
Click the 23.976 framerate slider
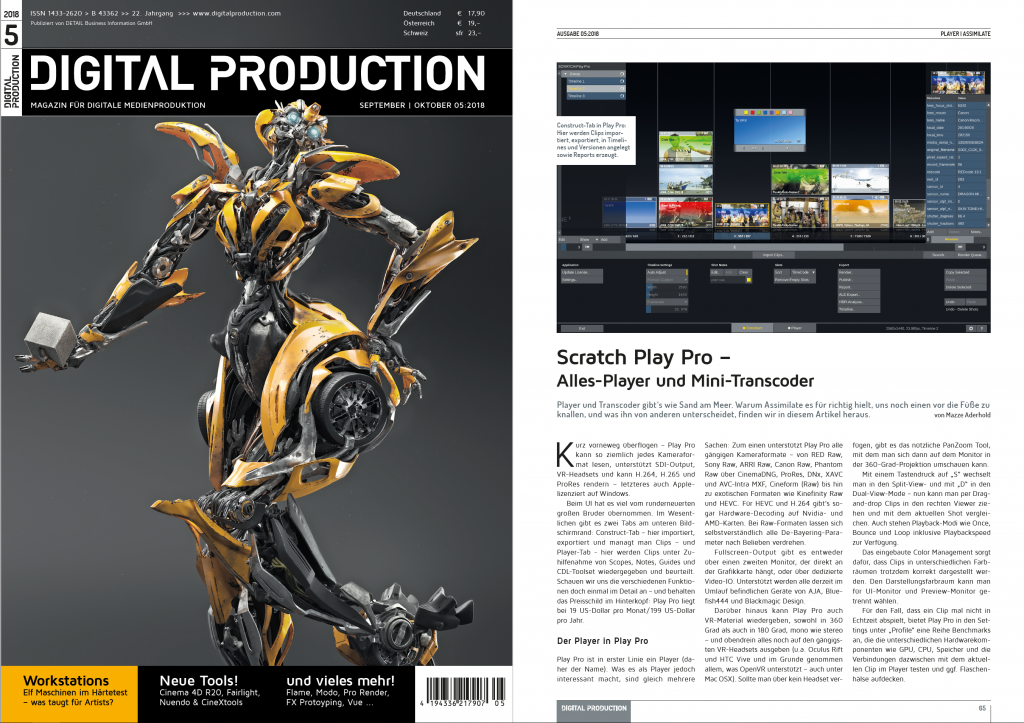(667, 309)
